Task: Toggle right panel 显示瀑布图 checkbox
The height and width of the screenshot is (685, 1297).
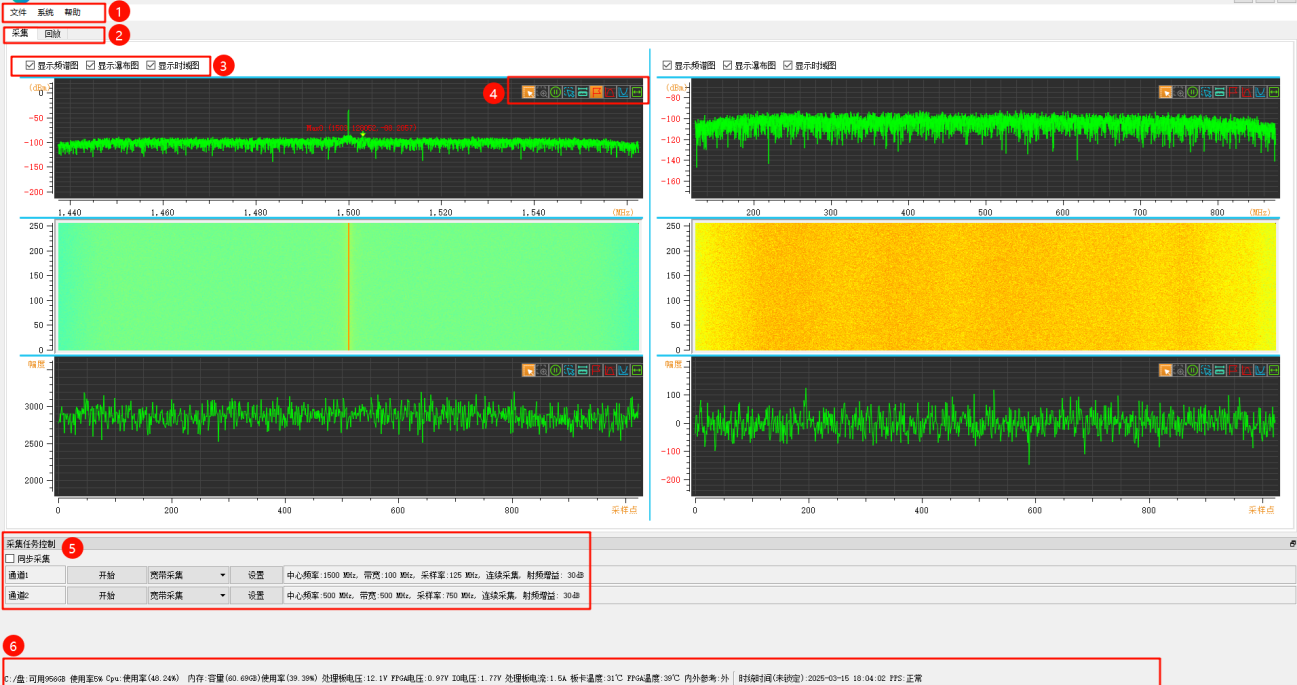Action: pos(728,66)
